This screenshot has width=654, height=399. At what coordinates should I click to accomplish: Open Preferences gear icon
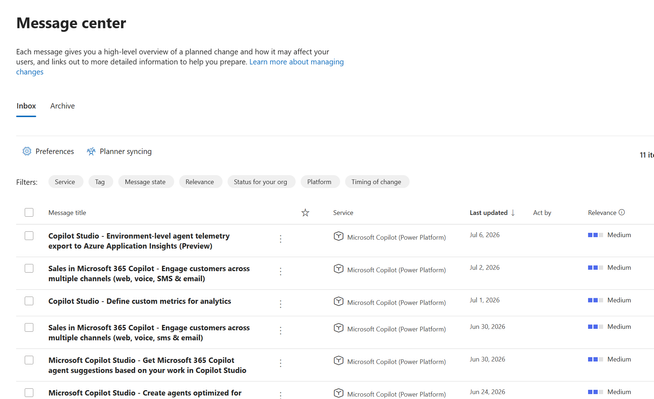(x=27, y=151)
